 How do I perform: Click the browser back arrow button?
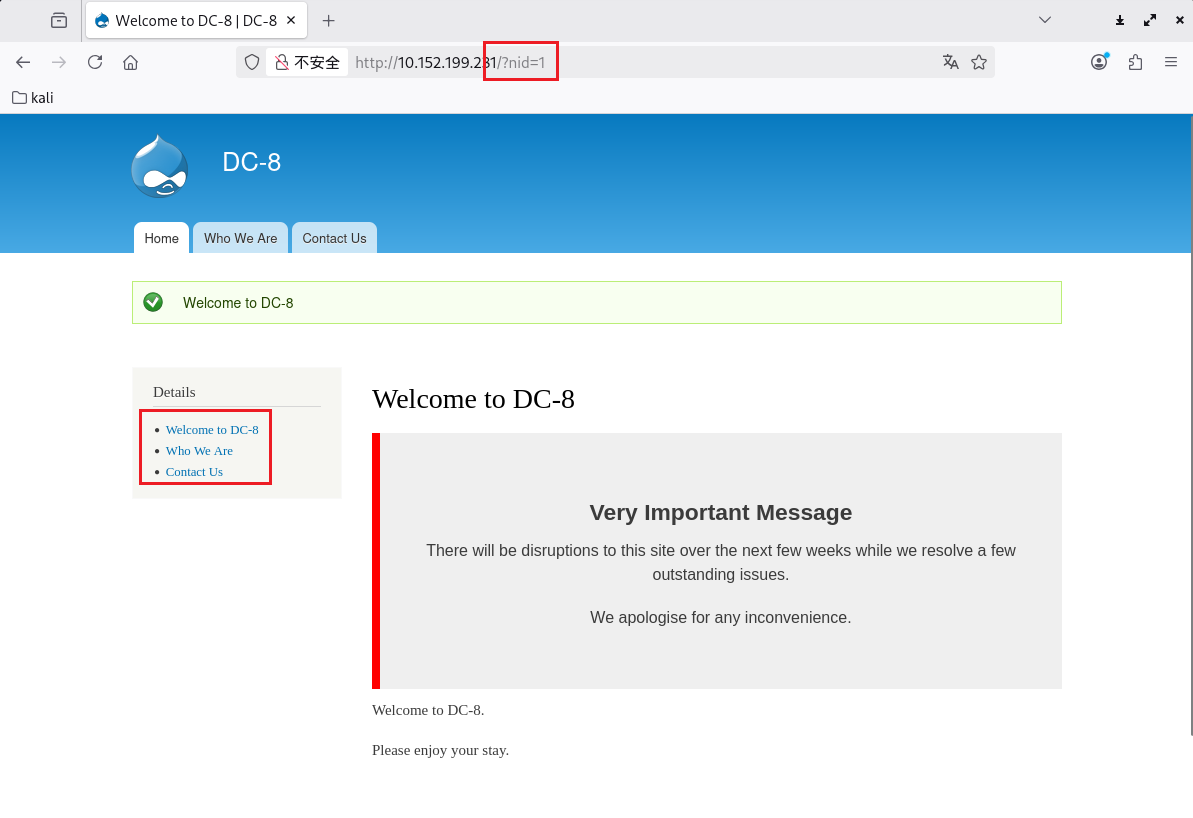coord(23,62)
